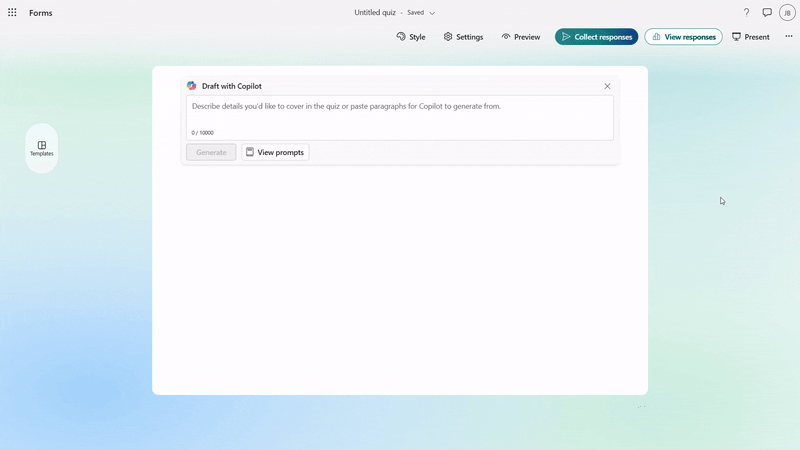The width and height of the screenshot is (800, 450).
Task: Click the Draft with Copilot heading
Action: click(232, 86)
